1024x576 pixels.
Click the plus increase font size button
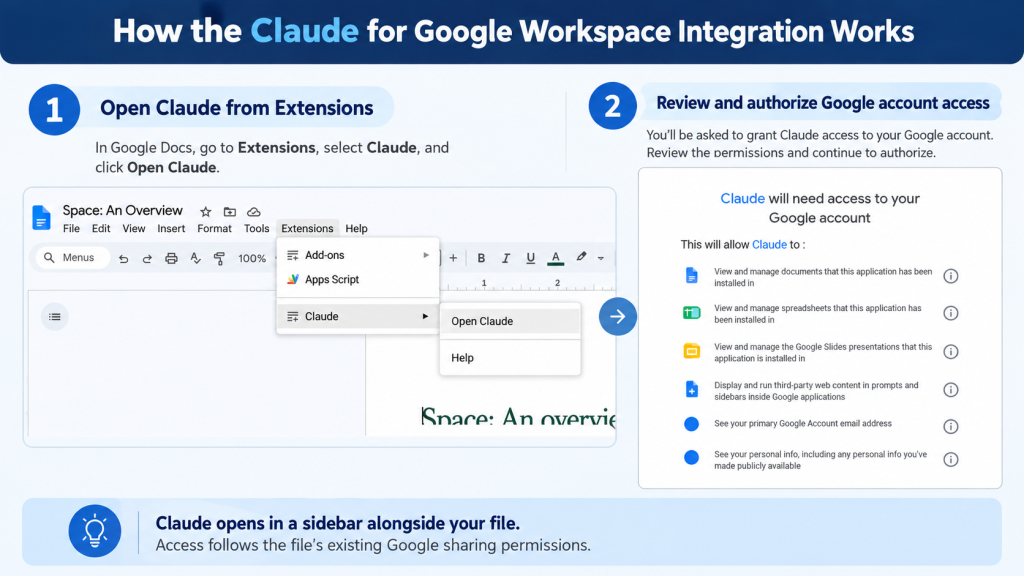[x=453, y=258]
